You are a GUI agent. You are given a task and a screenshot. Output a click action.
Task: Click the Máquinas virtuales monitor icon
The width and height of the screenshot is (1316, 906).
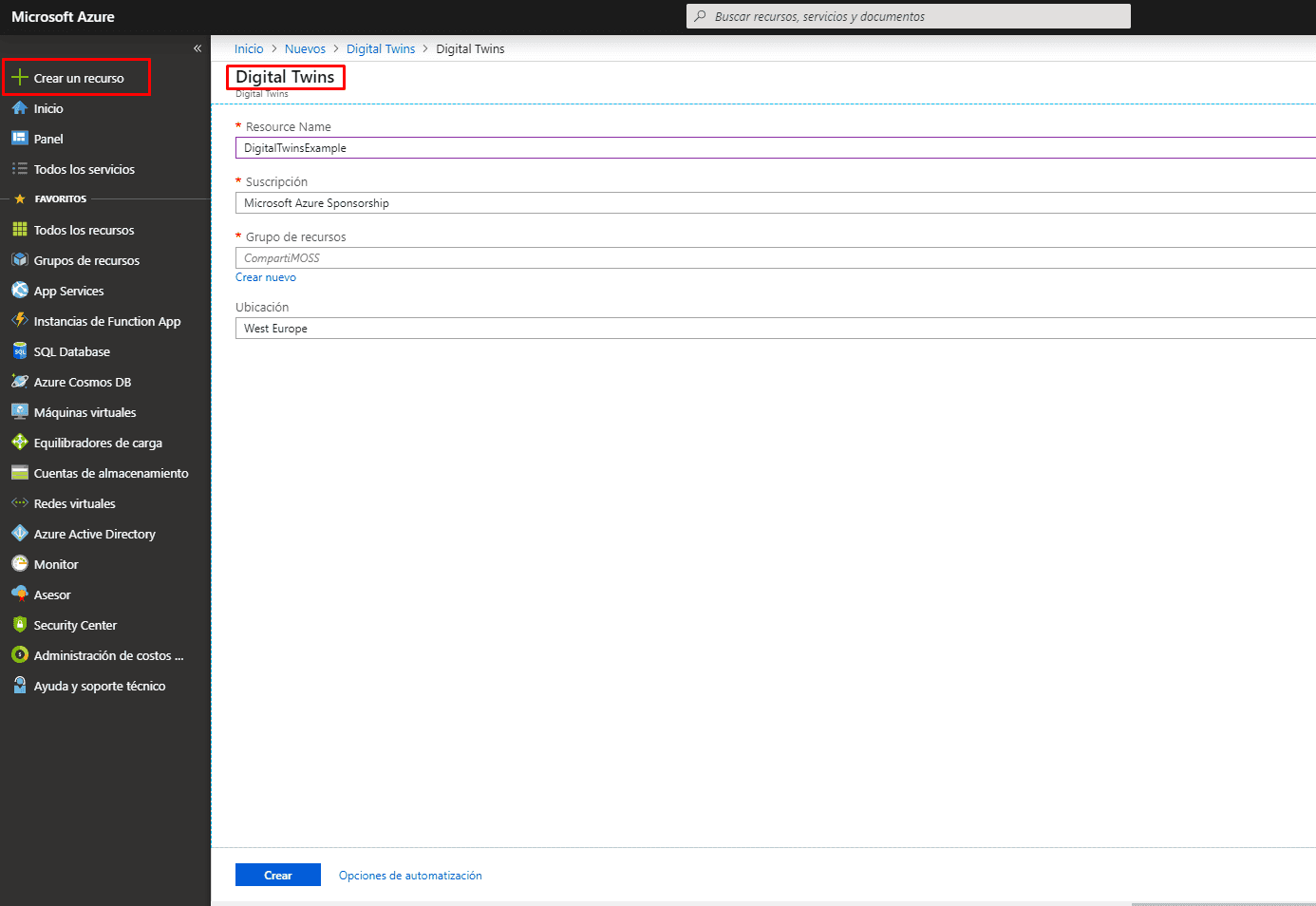pos(19,412)
